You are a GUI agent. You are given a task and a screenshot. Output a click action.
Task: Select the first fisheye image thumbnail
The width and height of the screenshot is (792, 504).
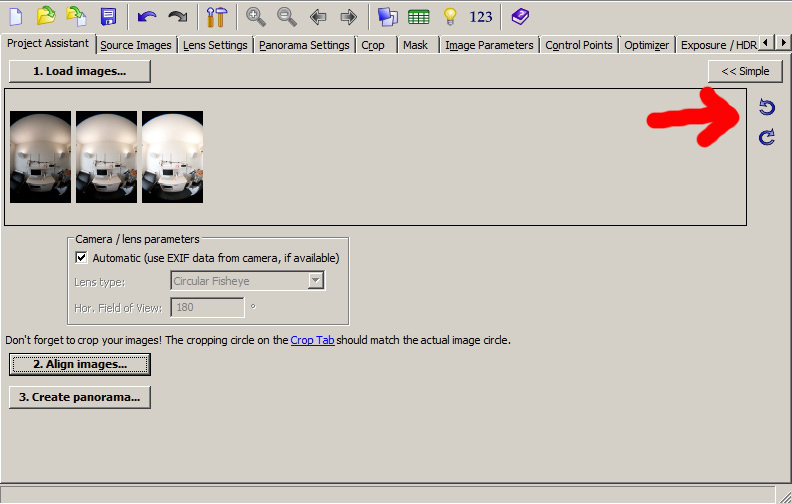[x=40, y=157]
